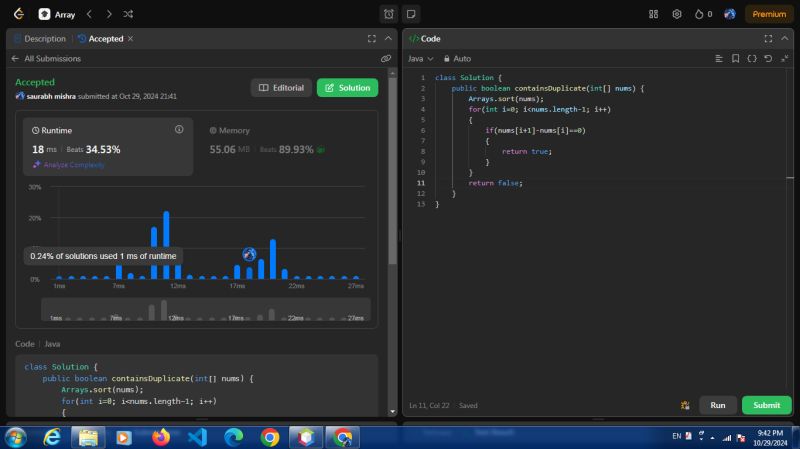
Task: Go to next problem arrow
Action: click(109, 14)
